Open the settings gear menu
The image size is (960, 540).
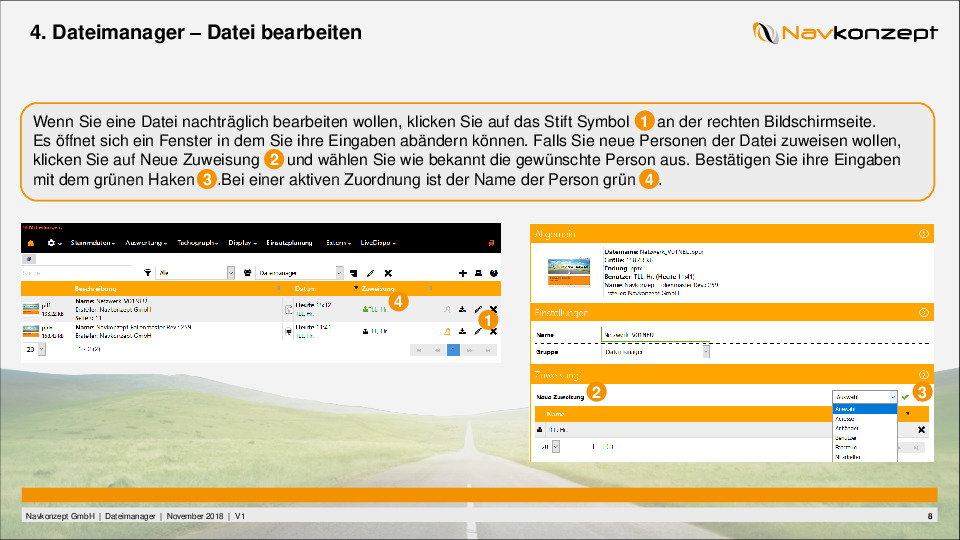52,243
